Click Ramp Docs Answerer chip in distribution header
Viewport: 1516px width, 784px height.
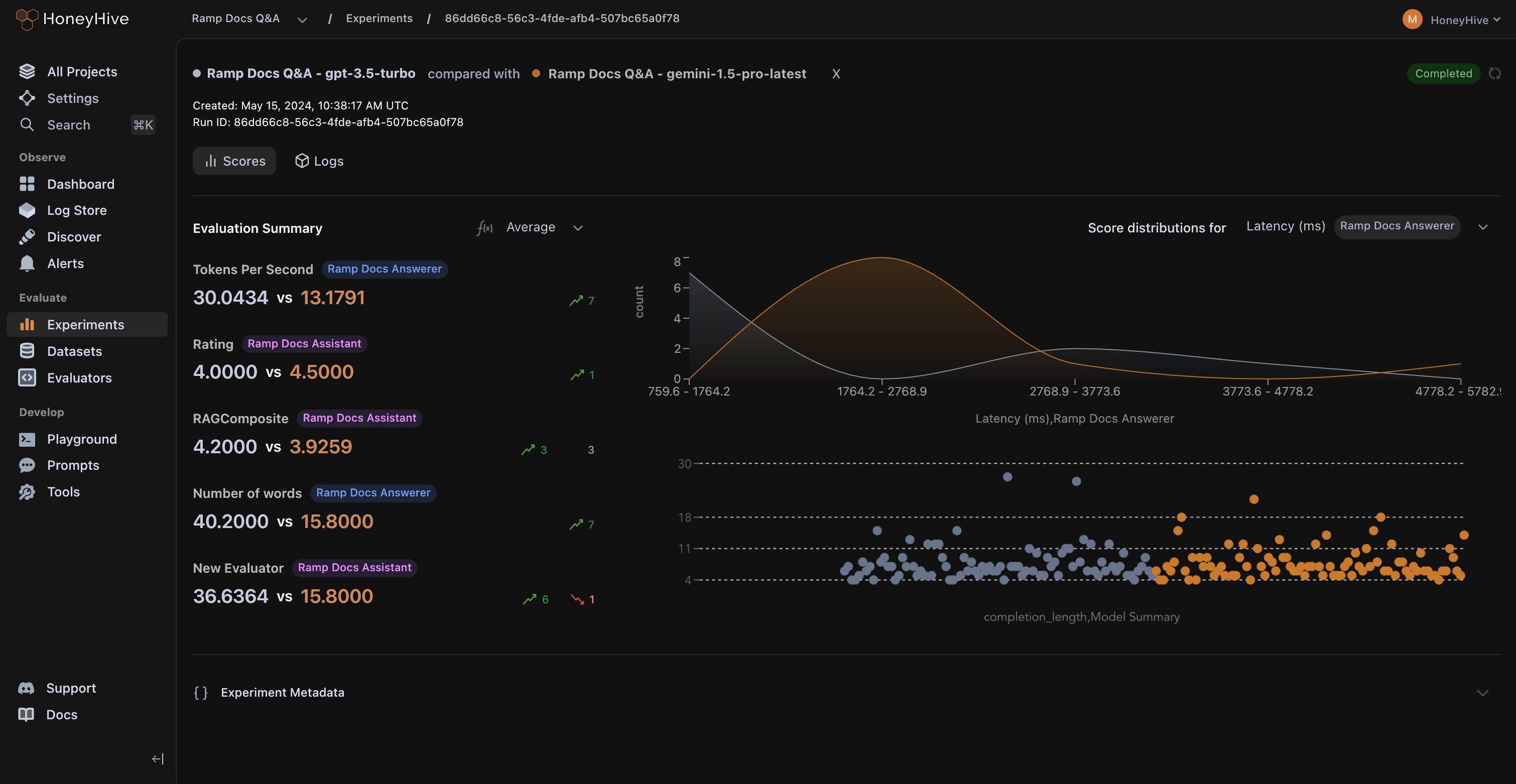[1397, 226]
